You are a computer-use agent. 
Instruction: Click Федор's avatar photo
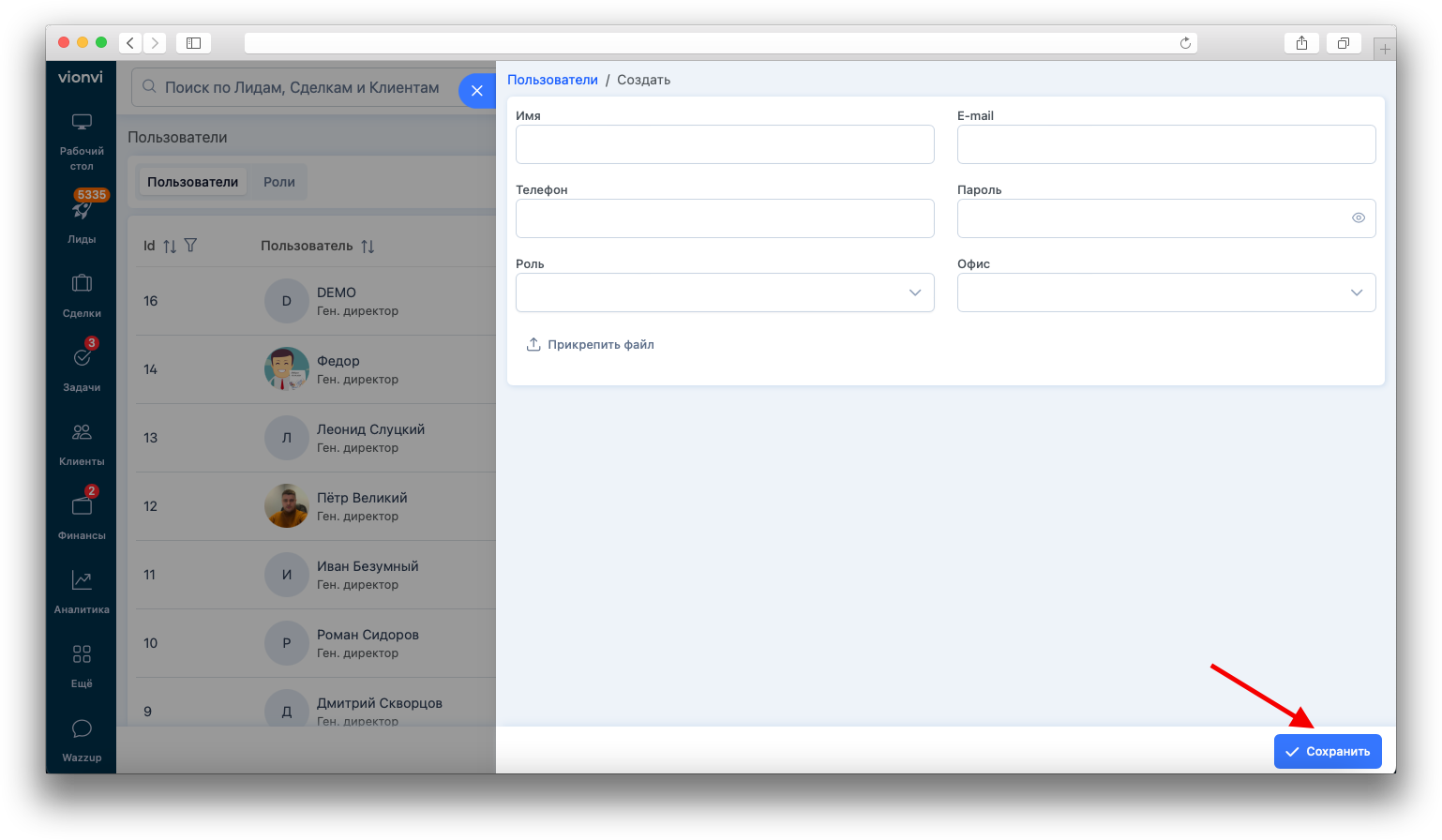point(287,369)
